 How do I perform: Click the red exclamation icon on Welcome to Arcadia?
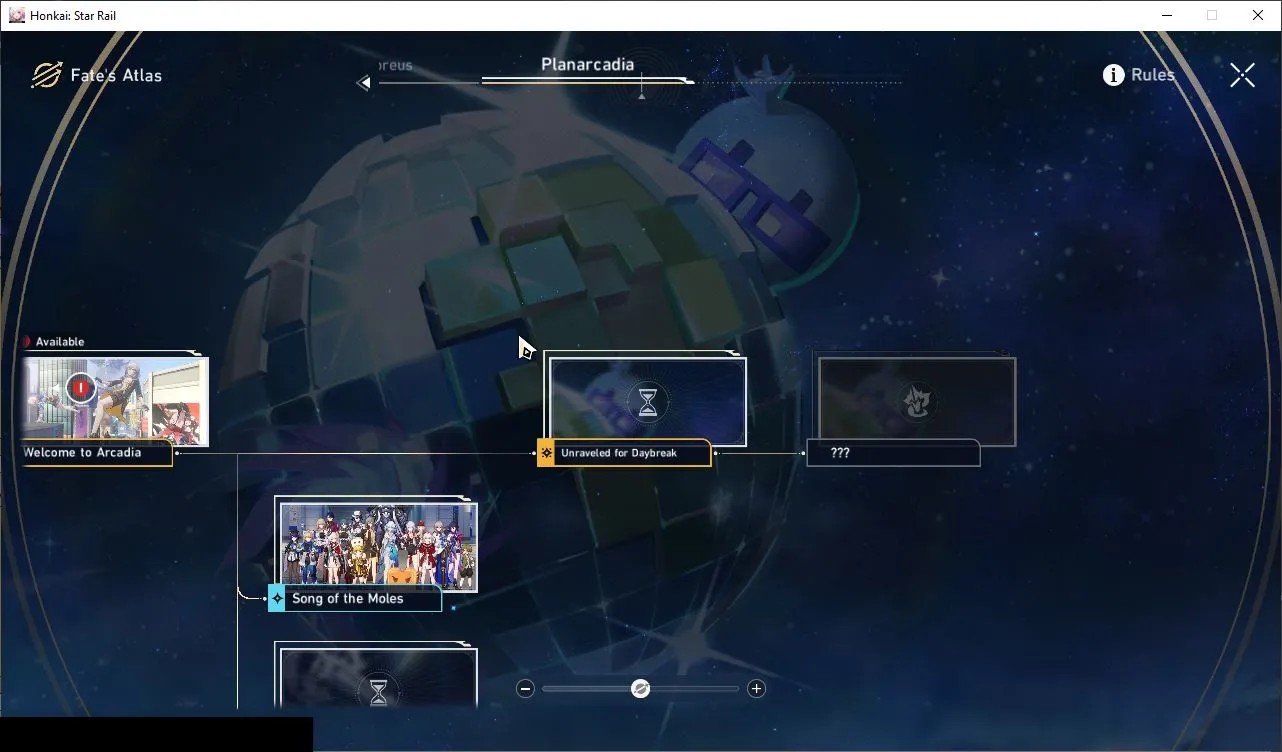click(81, 388)
